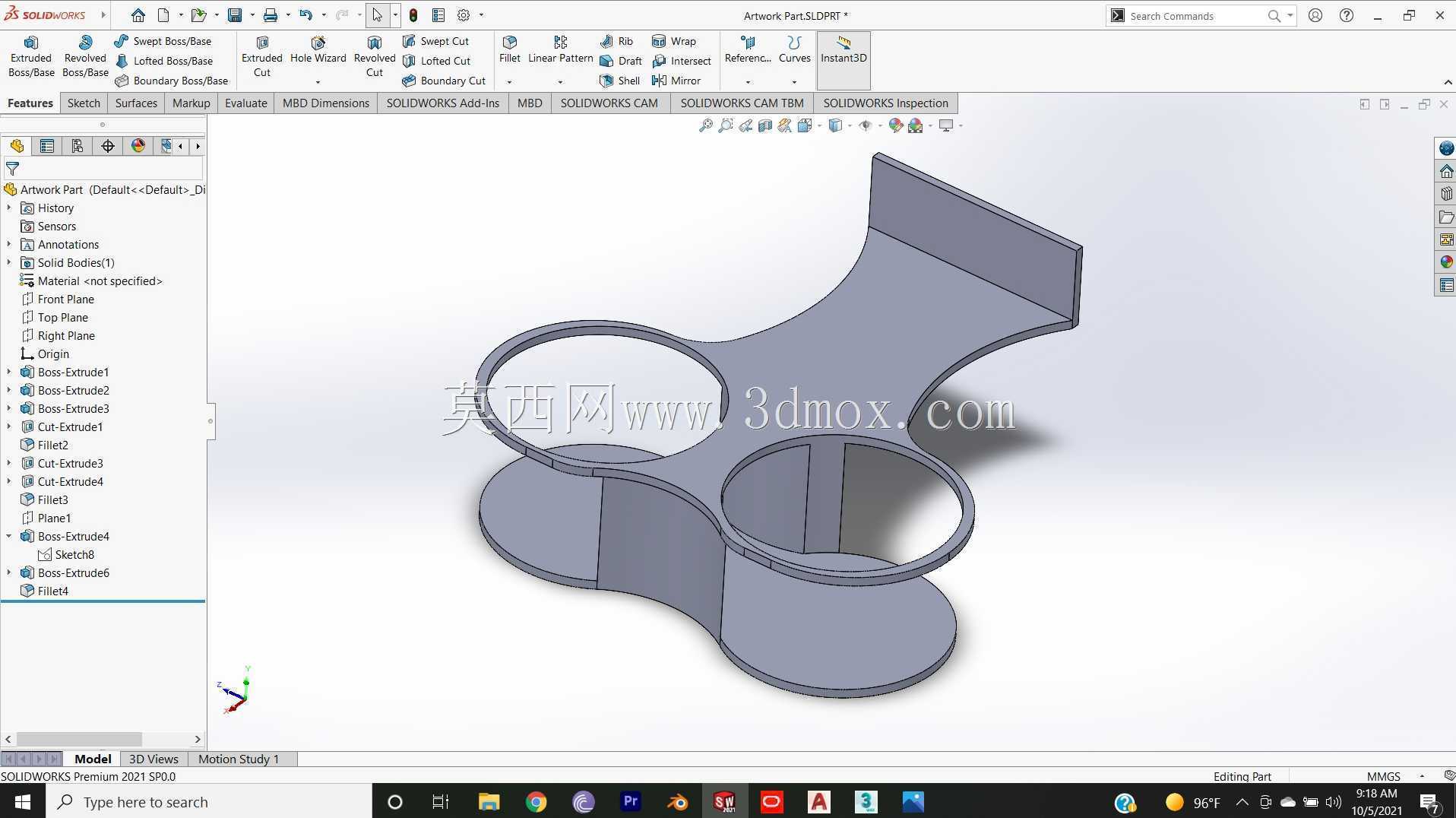Expand the Solid Bodies(1) node
This screenshot has width=1456, height=818.
coord(9,262)
